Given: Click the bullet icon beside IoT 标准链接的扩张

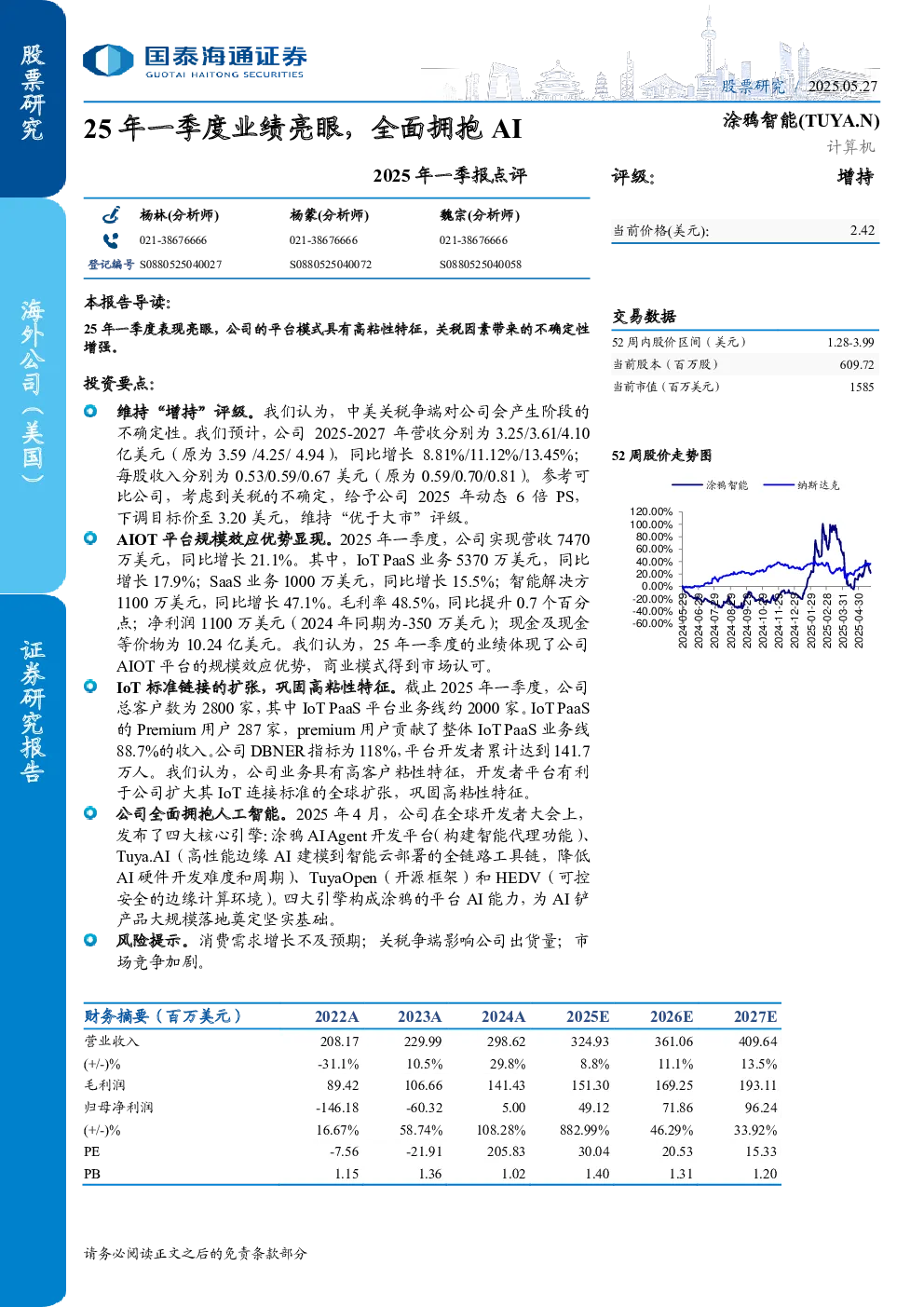Looking at the screenshot, I should pos(90,687).
